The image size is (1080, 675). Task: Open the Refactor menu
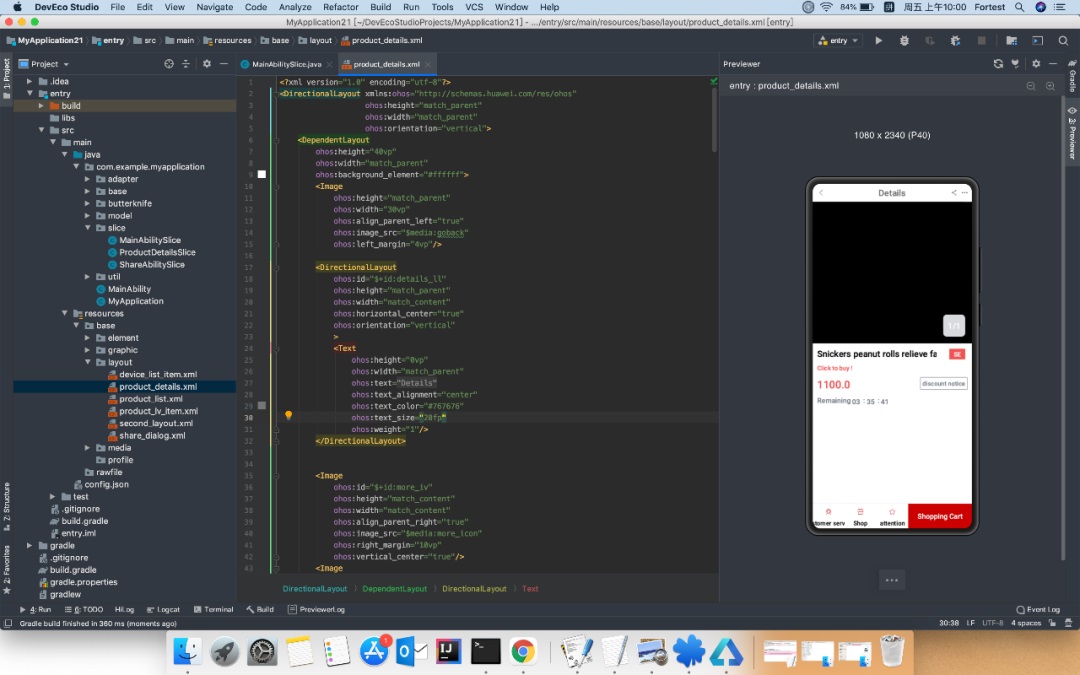(x=340, y=7)
